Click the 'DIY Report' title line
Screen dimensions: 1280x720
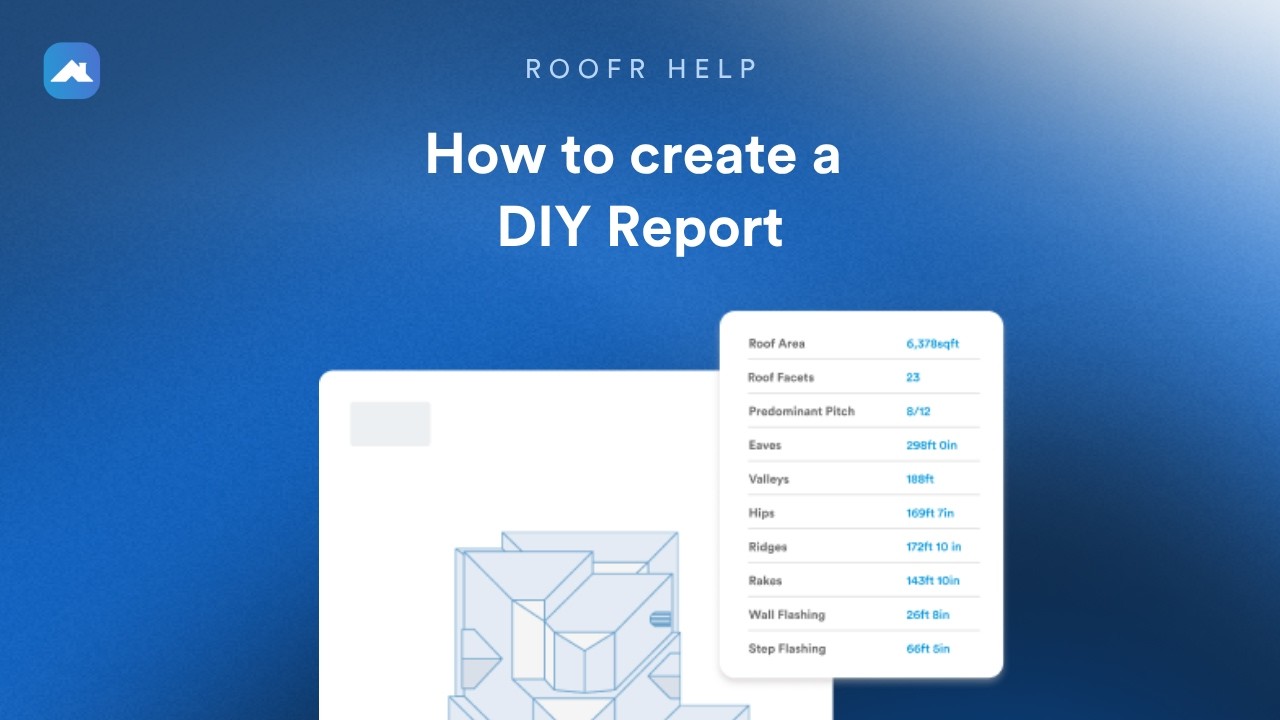[640, 227]
